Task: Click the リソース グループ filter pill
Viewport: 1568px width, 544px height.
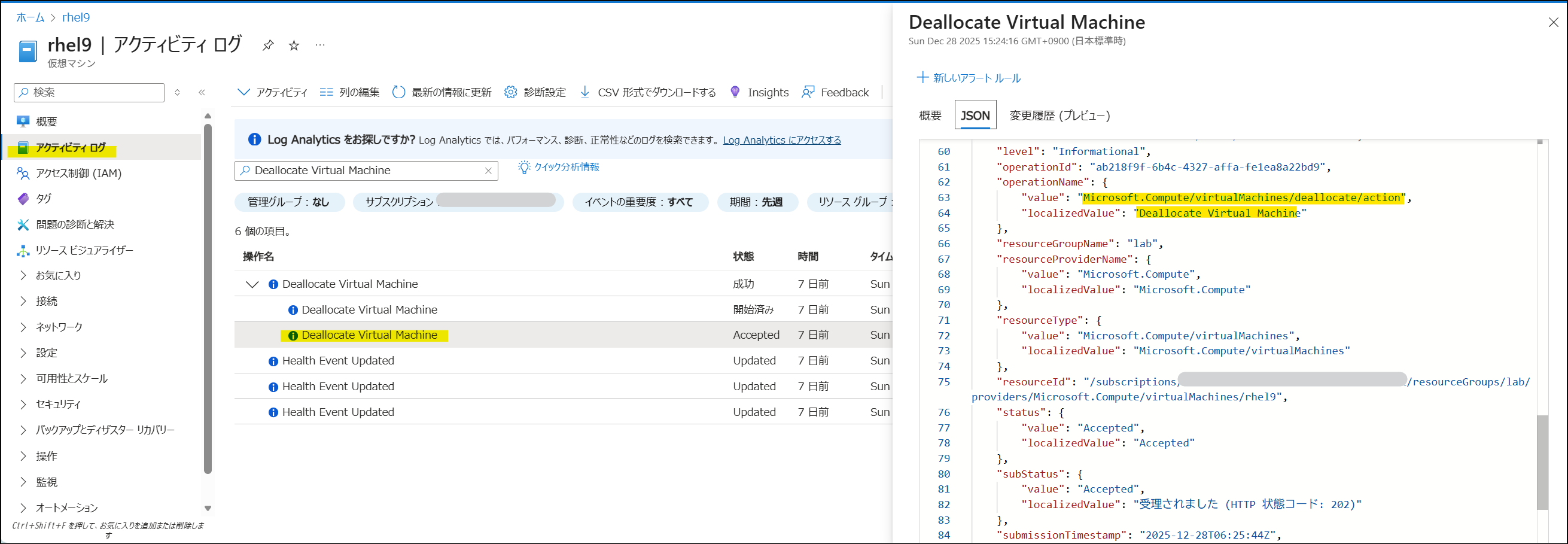Action: point(850,202)
